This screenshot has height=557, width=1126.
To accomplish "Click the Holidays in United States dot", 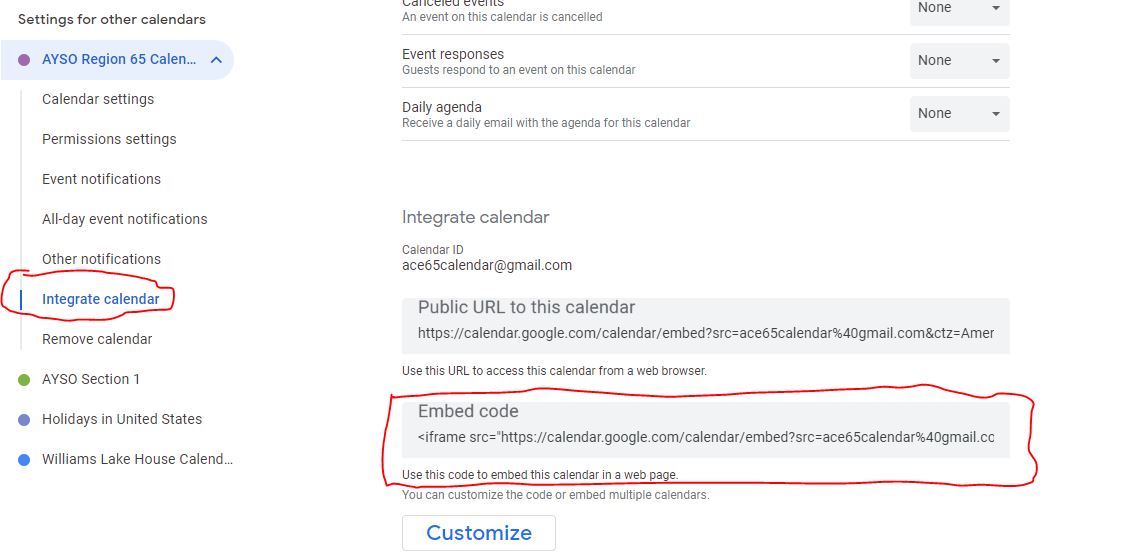I will pyautogui.click(x=25, y=420).
